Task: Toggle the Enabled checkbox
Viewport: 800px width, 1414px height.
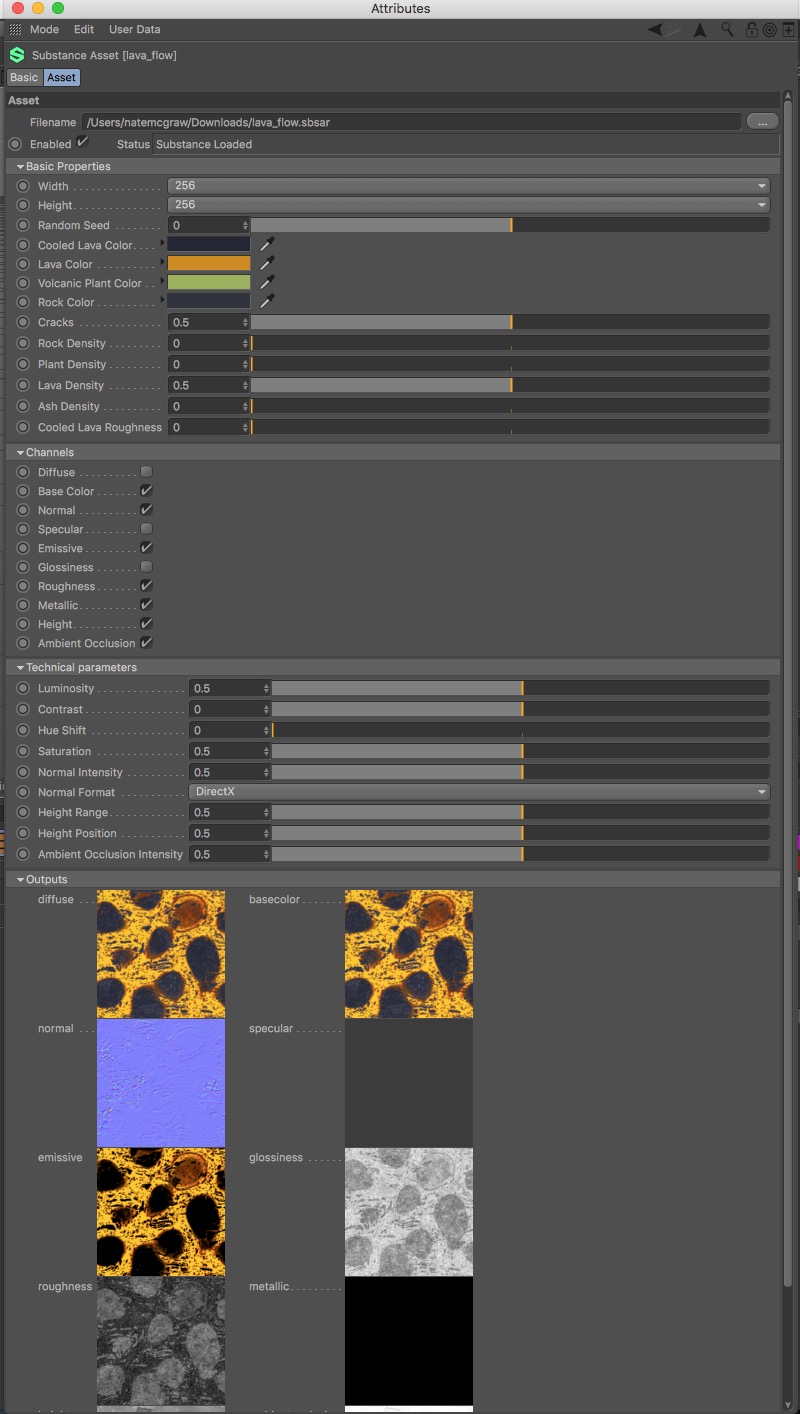Action: pos(83,143)
